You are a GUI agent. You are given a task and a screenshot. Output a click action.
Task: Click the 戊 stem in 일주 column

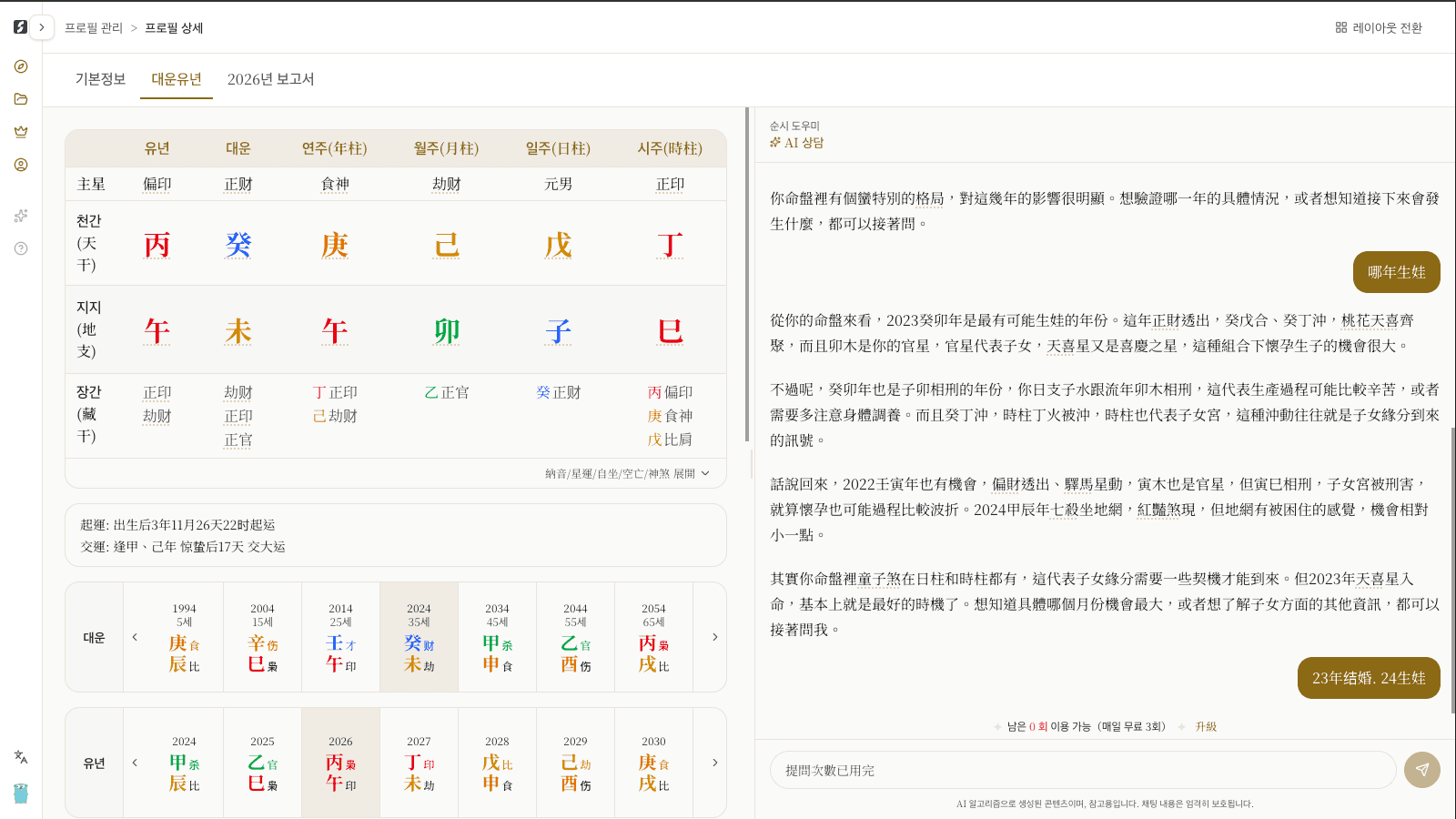[559, 245]
